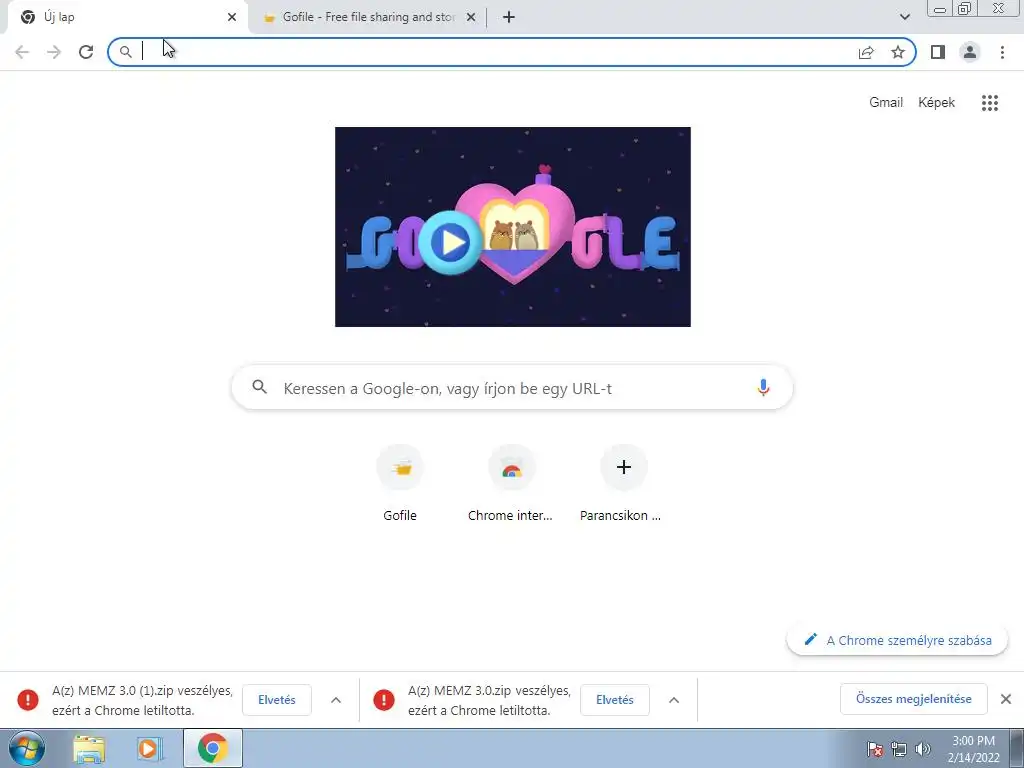Open the side panel icon
1024x768 pixels.
click(938, 52)
